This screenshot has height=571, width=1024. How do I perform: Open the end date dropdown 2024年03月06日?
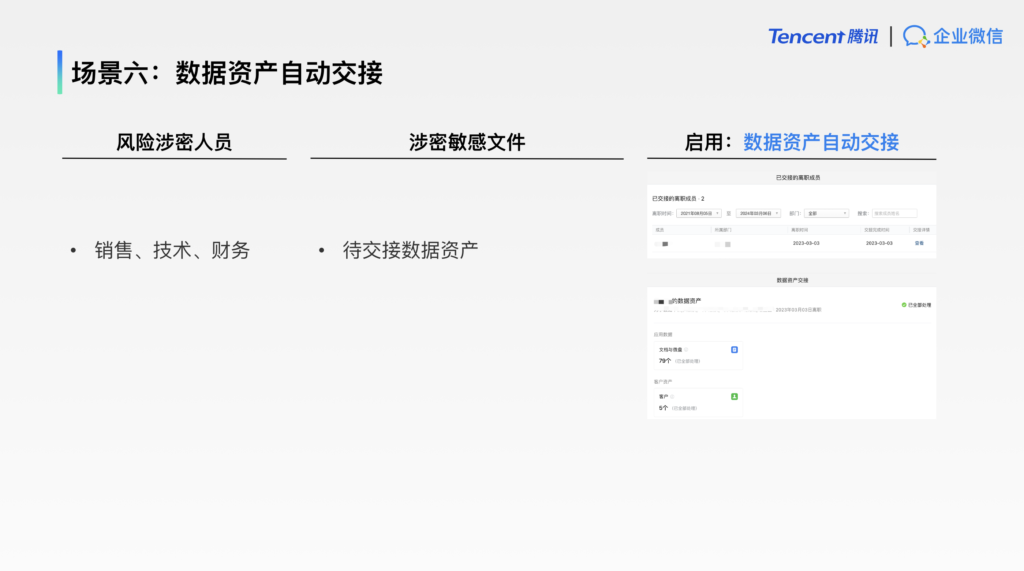(758, 214)
